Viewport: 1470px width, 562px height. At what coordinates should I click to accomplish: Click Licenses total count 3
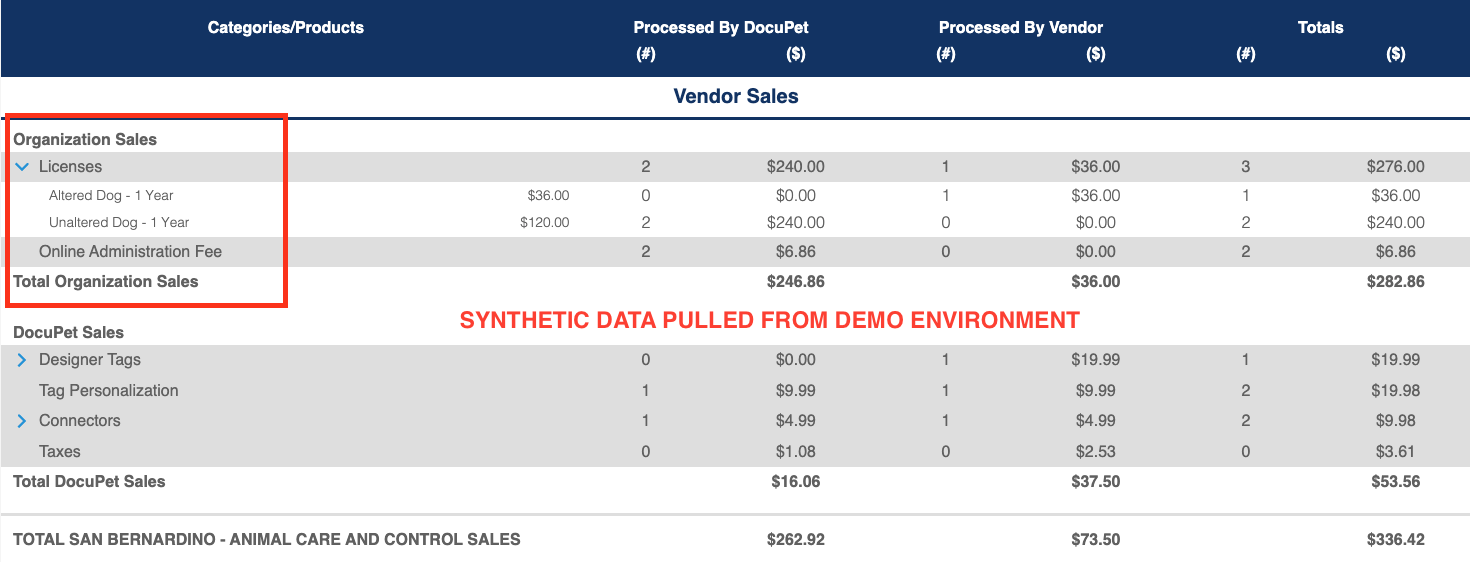1245,167
